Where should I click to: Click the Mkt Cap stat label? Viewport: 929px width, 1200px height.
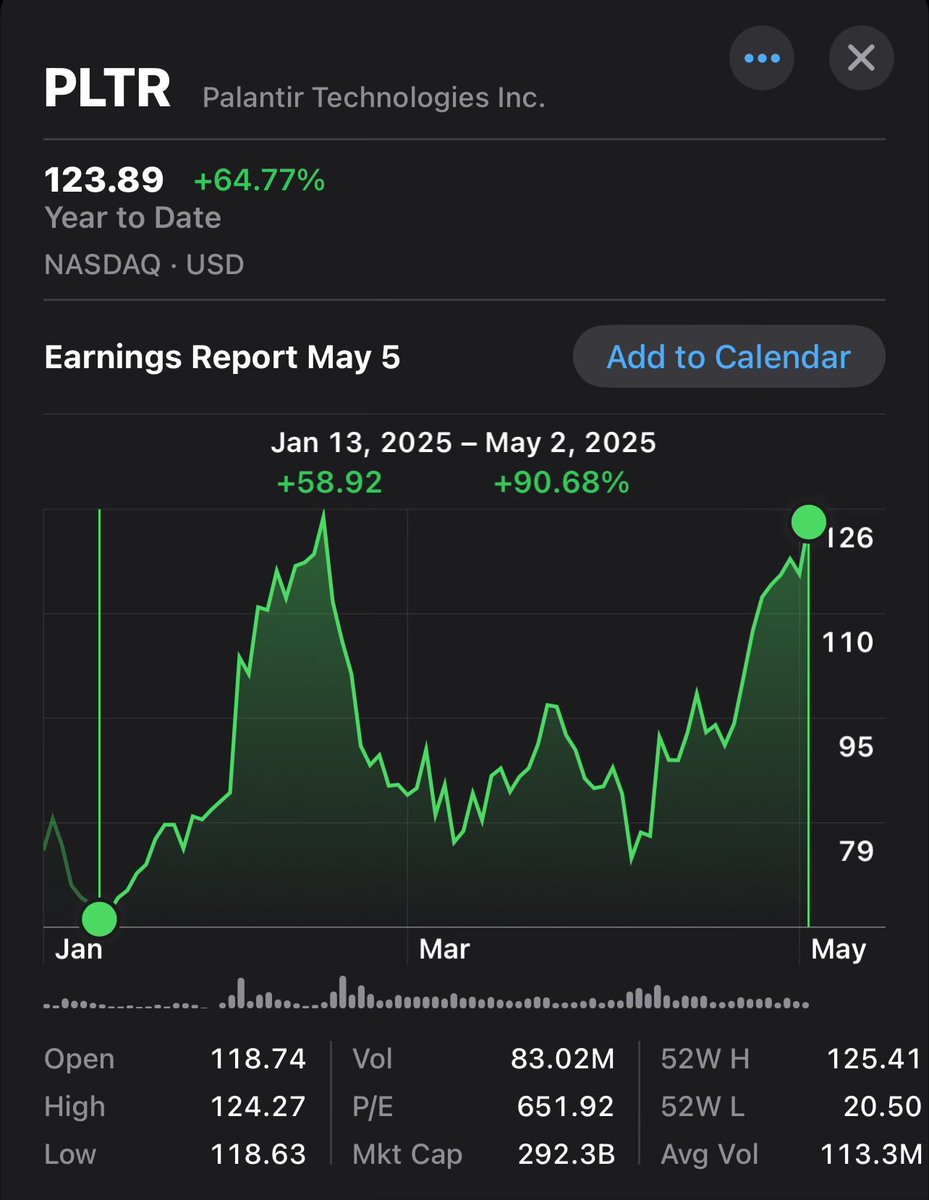pyautogui.click(x=407, y=1155)
